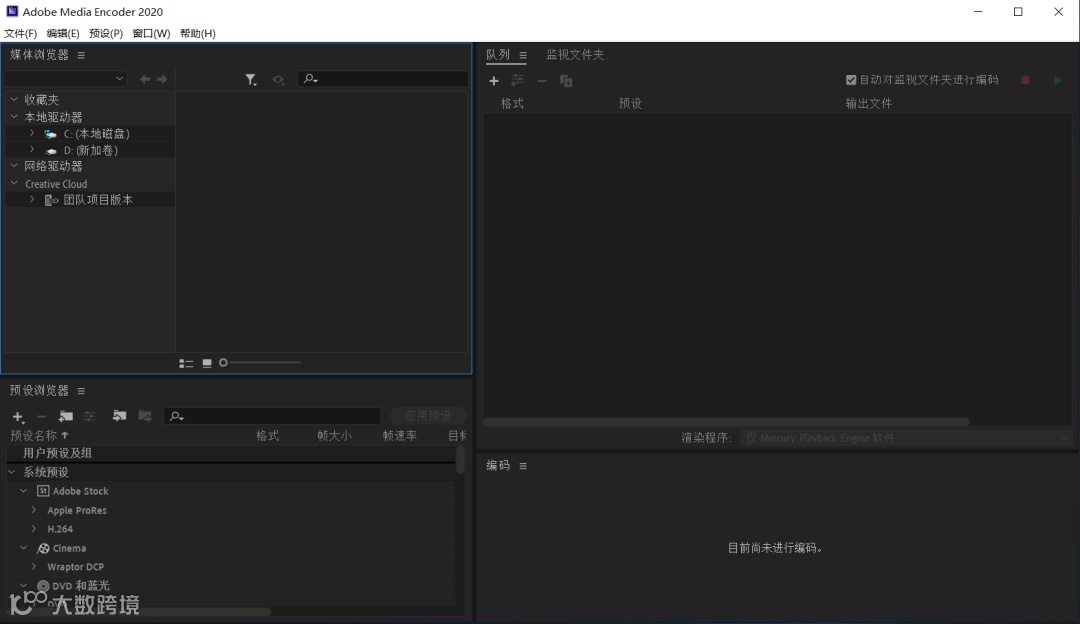Toggle 自动对监视文件夹进行编码 checkbox
Screen dimensions: 1080x624
coord(851,80)
